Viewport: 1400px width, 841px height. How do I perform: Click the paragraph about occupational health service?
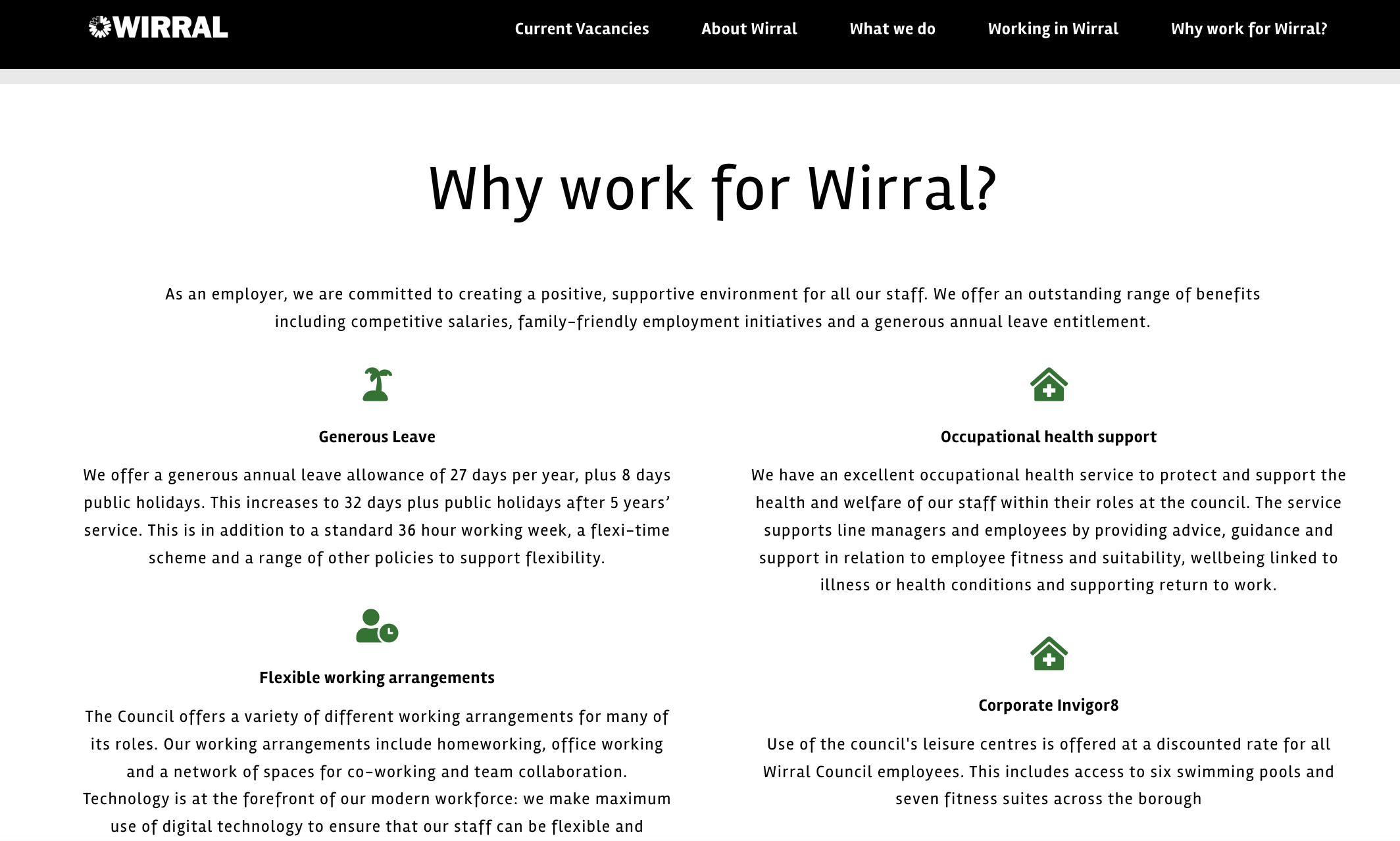click(x=1049, y=530)
